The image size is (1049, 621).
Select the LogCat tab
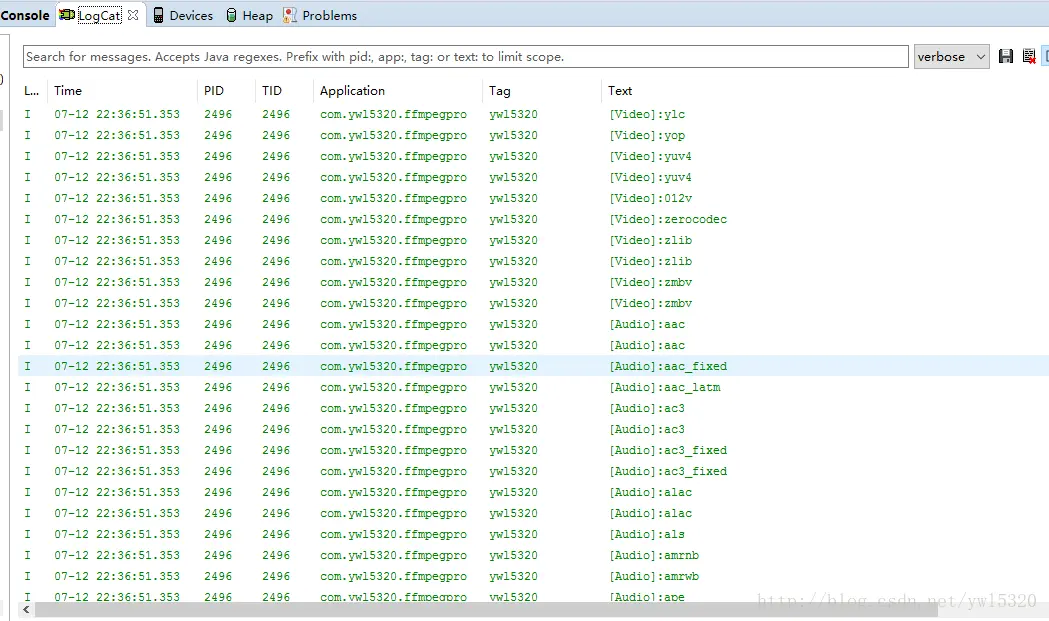pos(100,15)
